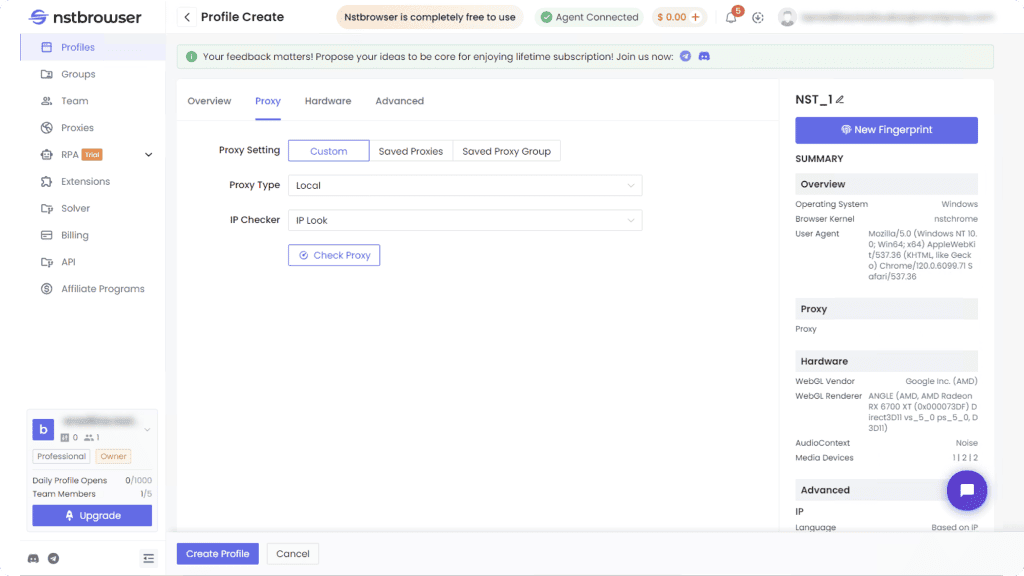1024x576 pixels.
Task: Click the Check Proxy button
Action: (x=334, y=255)
